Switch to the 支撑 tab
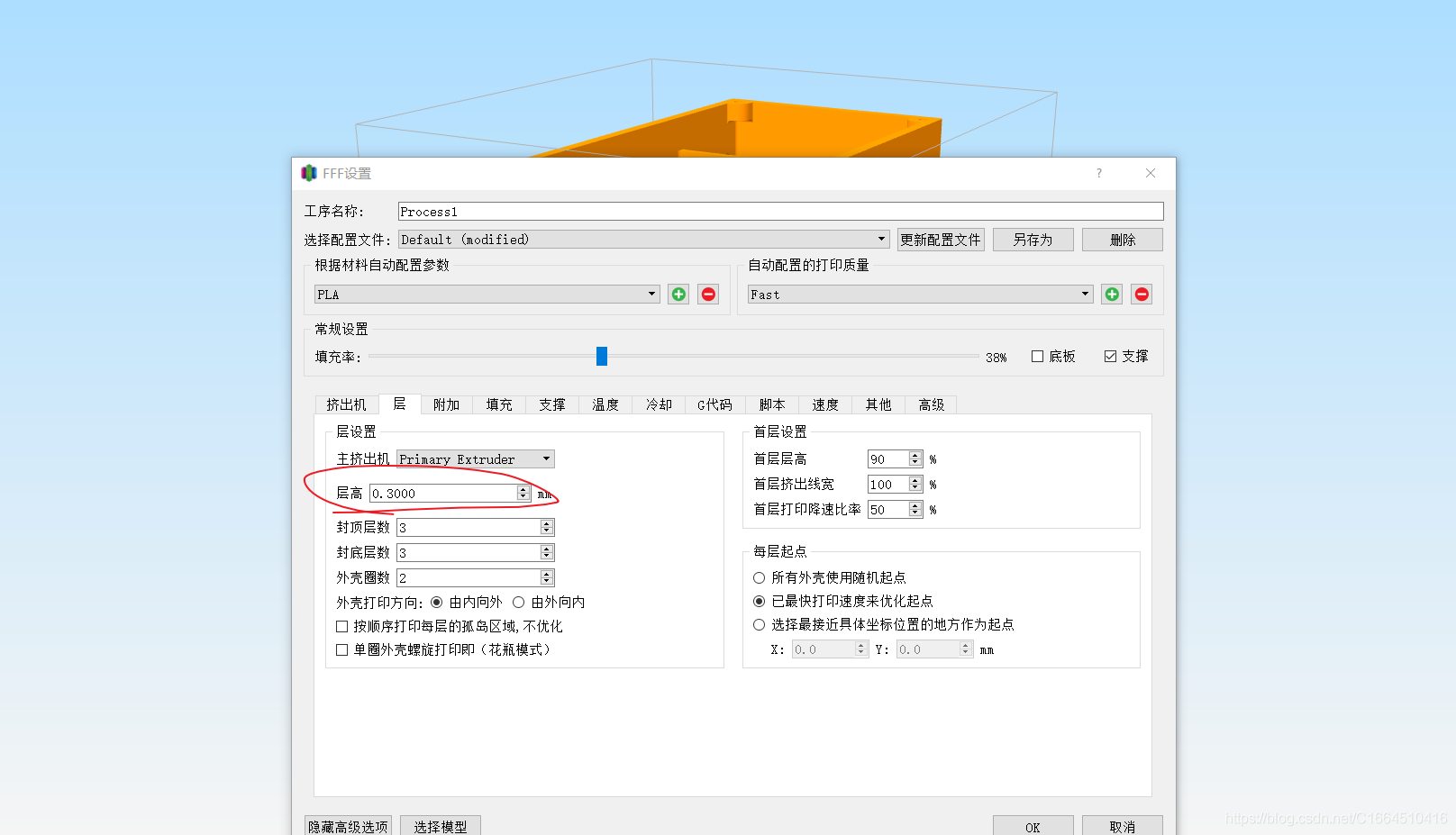This screenshot has width=1456, height=835. 551,404
